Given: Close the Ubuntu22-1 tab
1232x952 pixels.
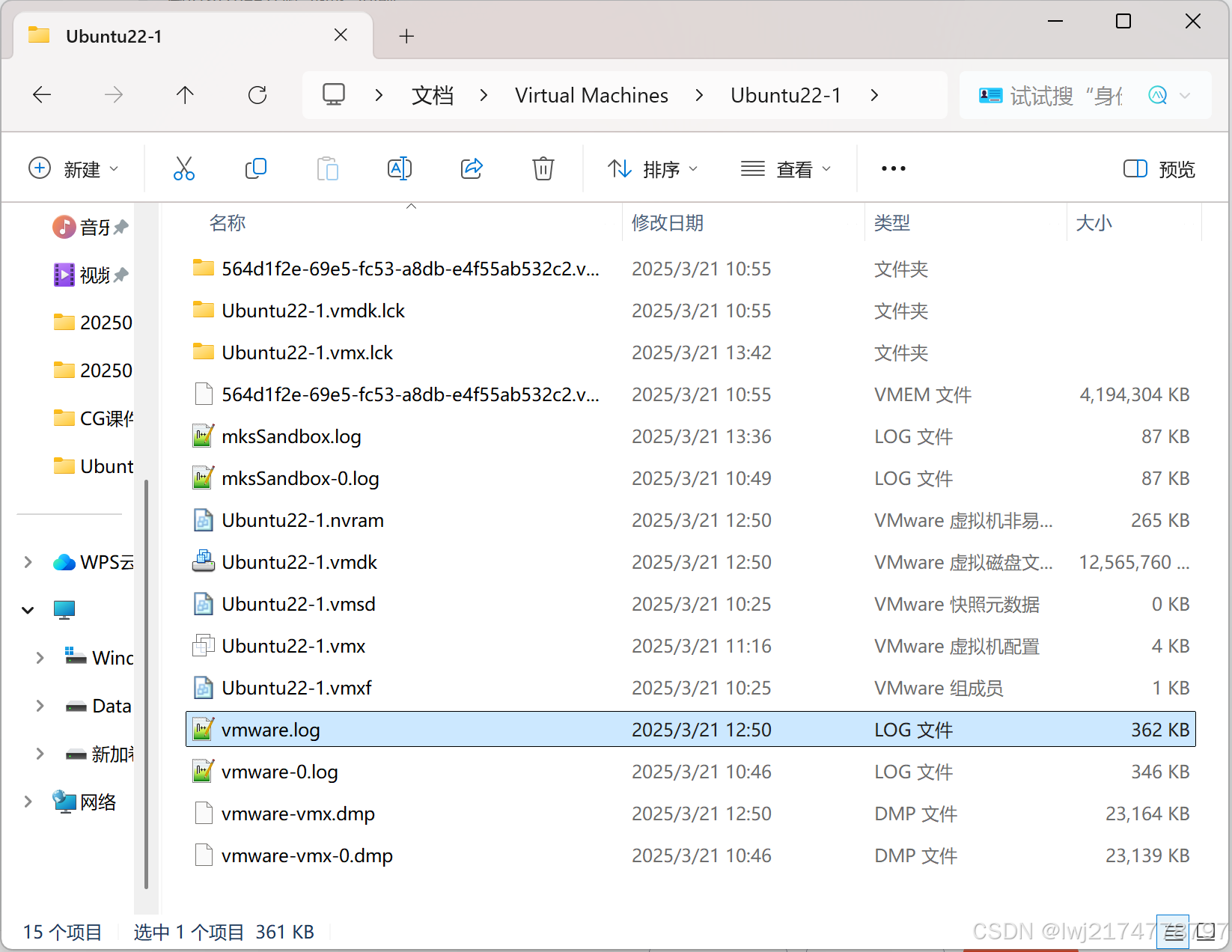Looking at the screenshot, I should (x=341, y=35).
